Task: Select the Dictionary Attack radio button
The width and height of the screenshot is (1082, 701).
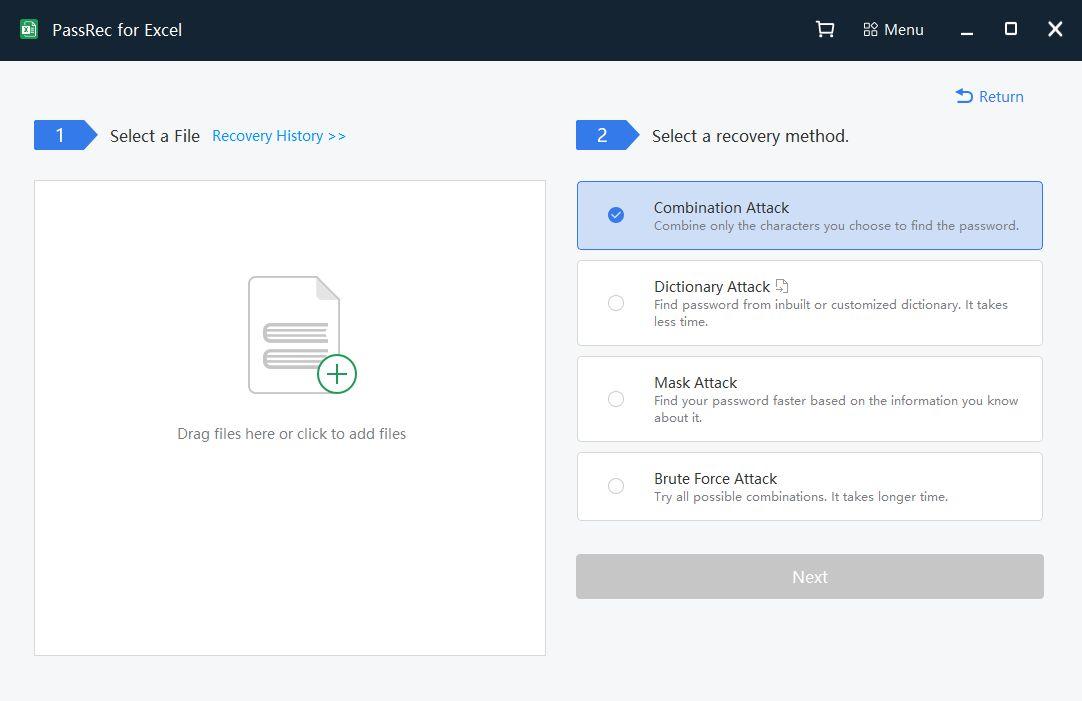Action: (616, 303)
